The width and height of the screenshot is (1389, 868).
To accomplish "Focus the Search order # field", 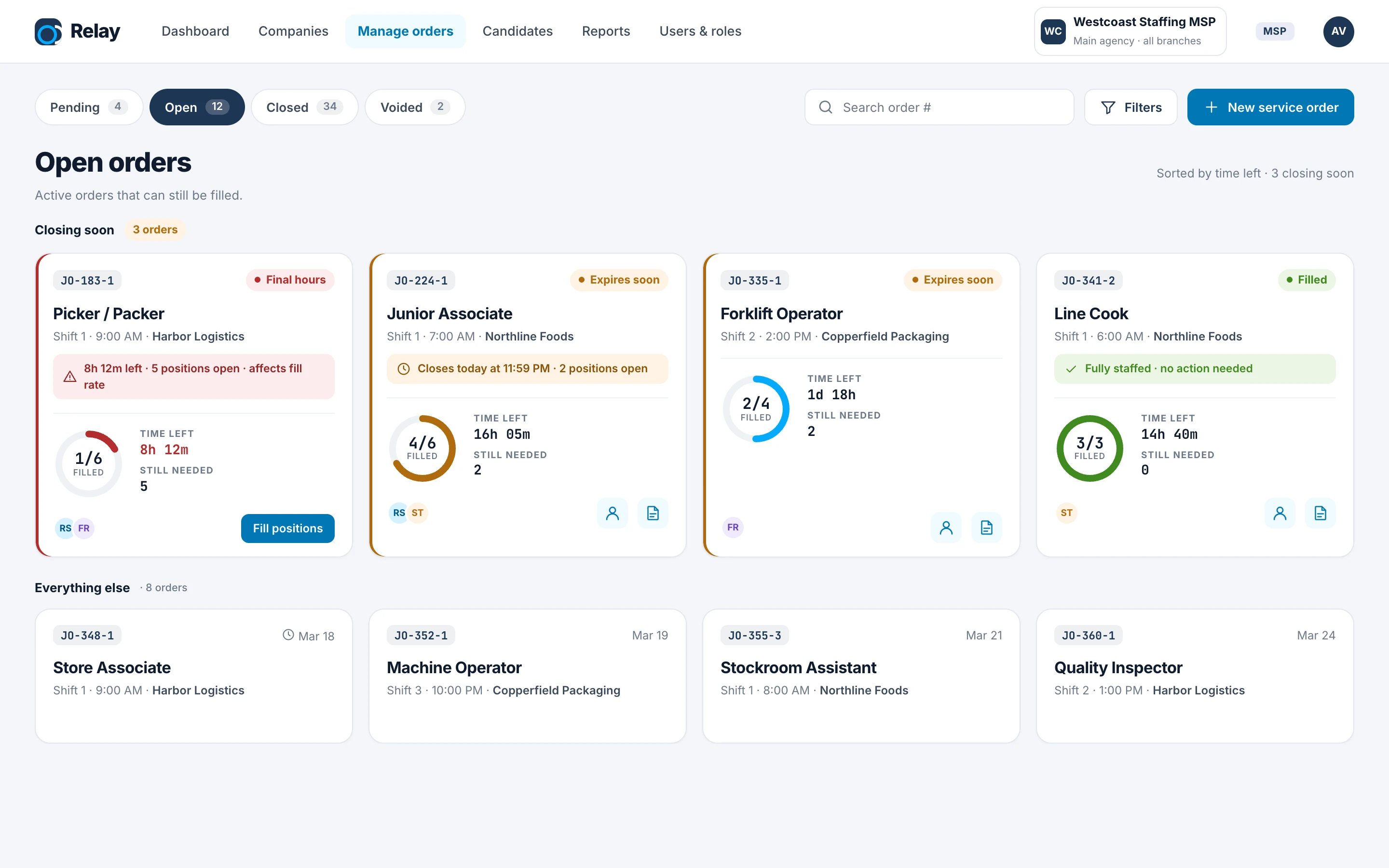I will (939, 107).
